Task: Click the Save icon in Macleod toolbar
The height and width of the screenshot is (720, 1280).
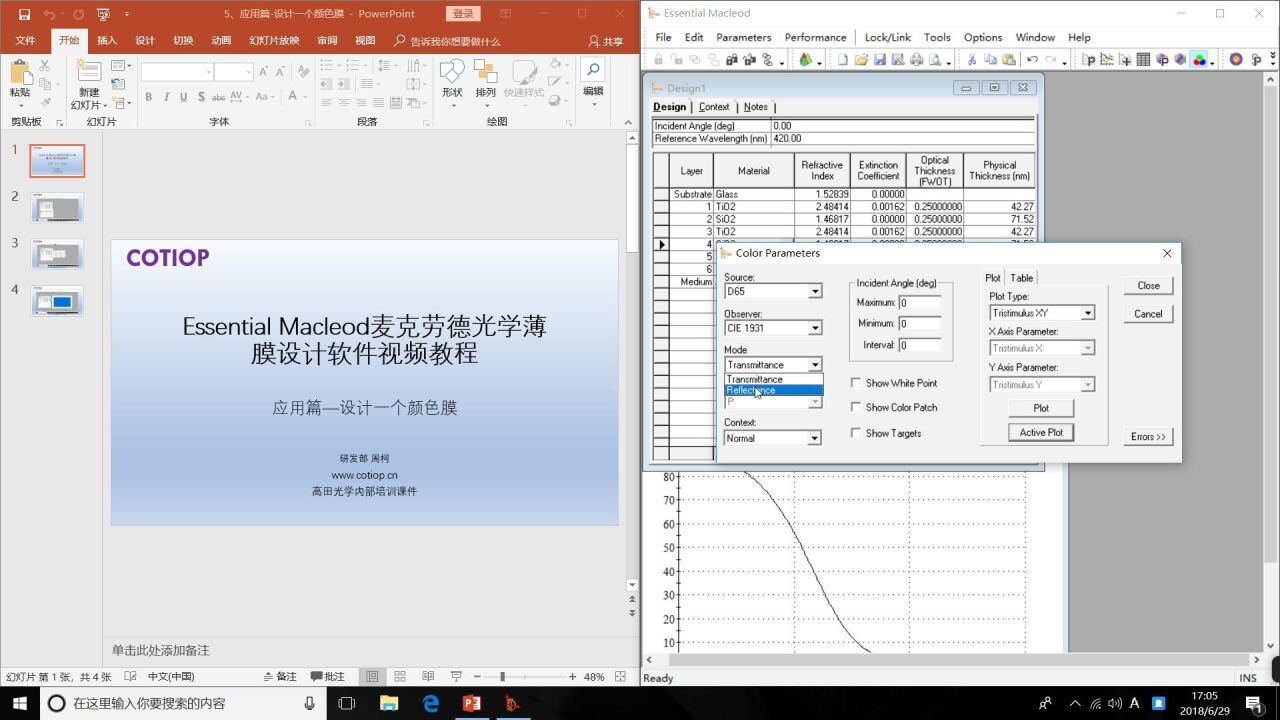Action: tap(879, 60)
